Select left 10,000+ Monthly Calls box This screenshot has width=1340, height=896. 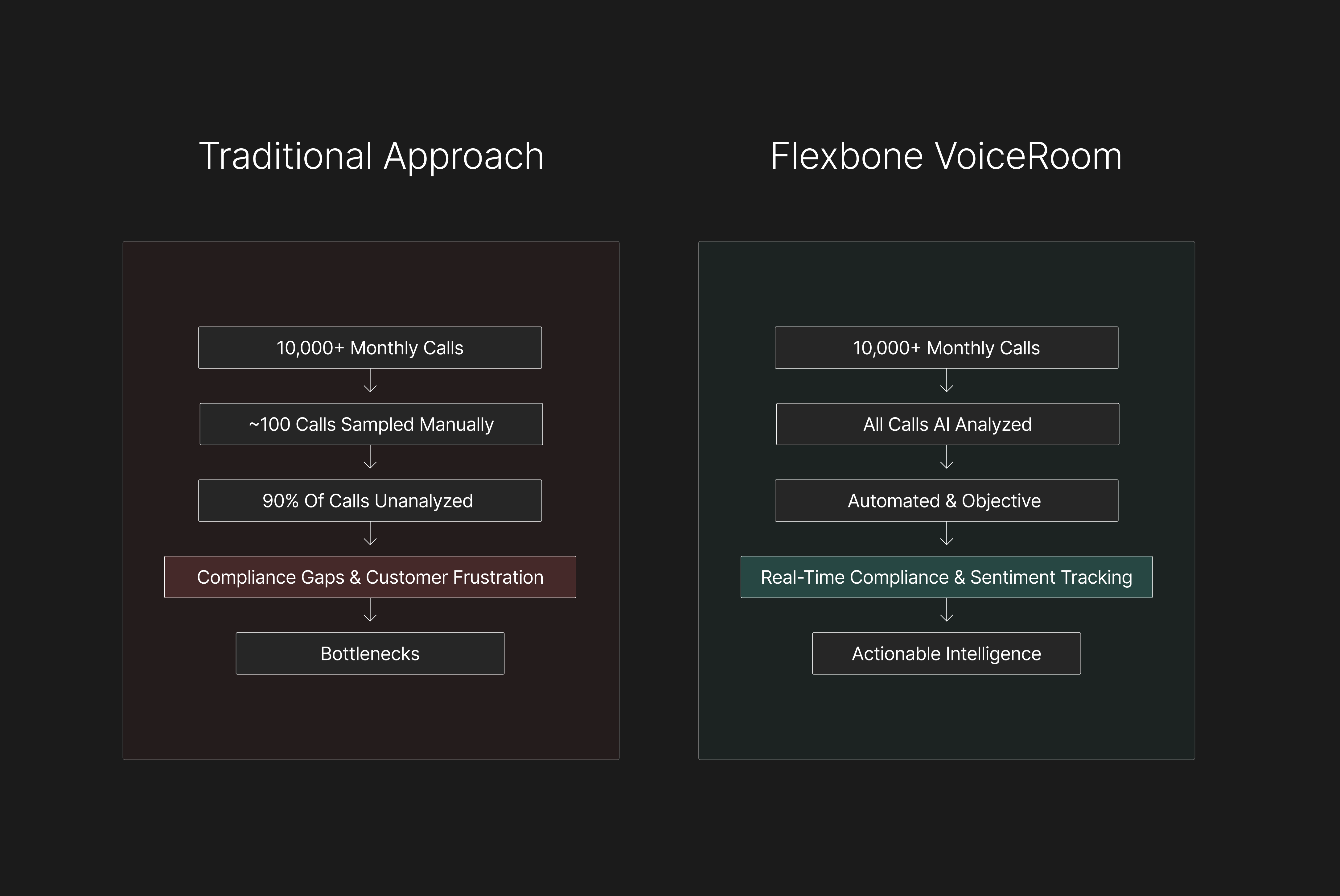point(370,347)
